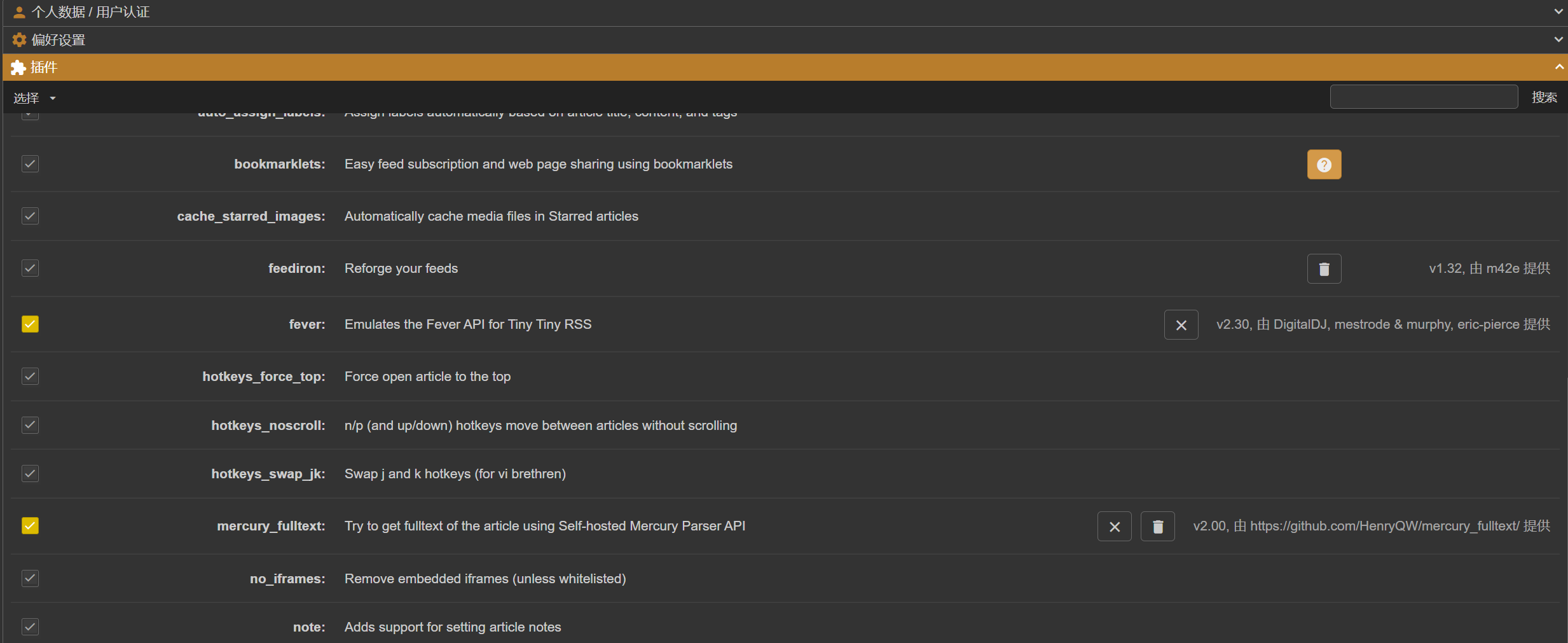
Task: Click the bookmarklets help question-mark icon
Action: [1324, 165]
